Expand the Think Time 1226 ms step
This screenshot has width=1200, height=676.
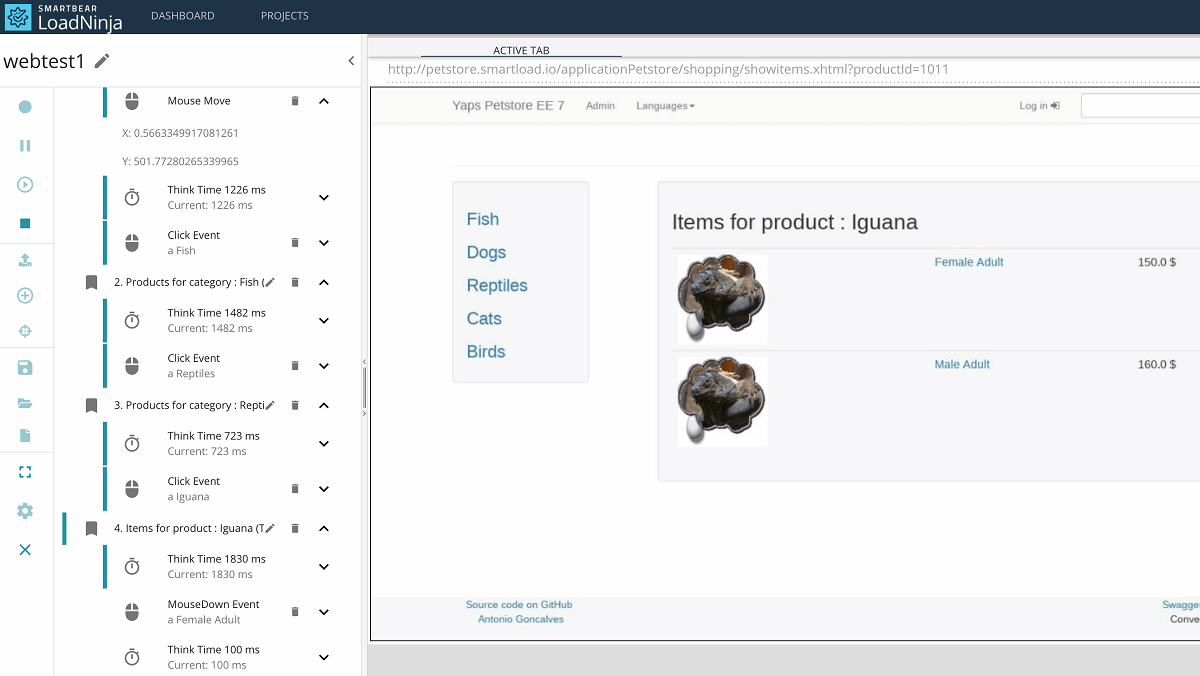323,197
